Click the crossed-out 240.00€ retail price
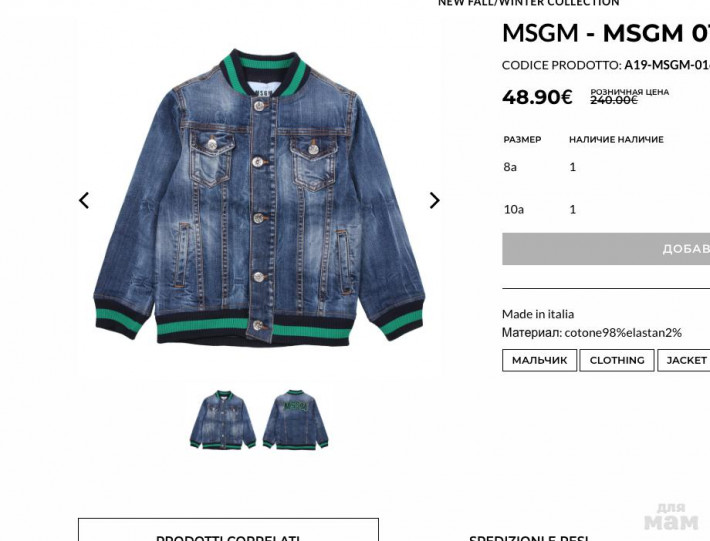Image resolution: width=710 pixels, height=541 pixels. (614, 101)
